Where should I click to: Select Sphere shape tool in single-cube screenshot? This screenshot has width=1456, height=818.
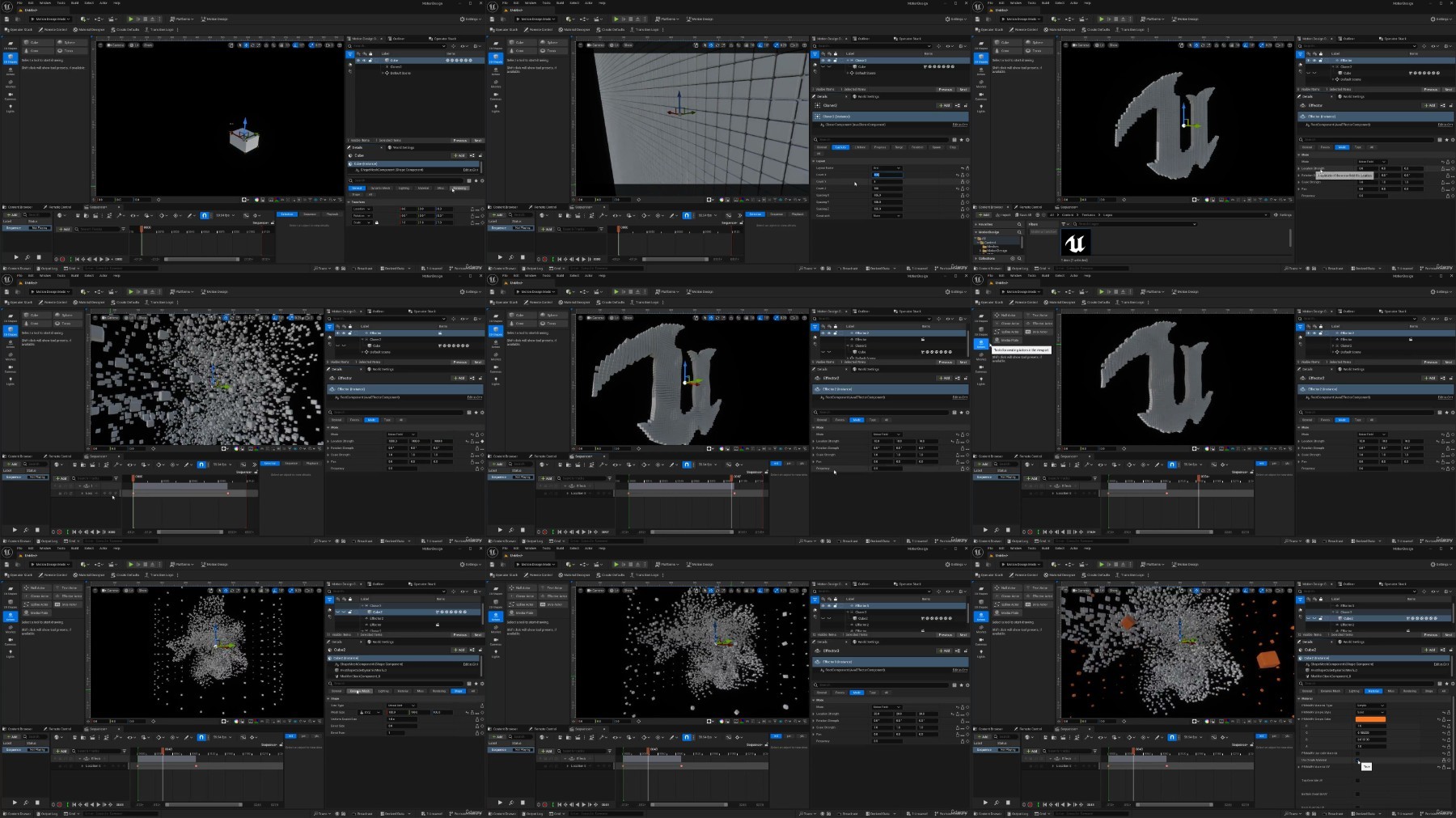tap(71, 42)
